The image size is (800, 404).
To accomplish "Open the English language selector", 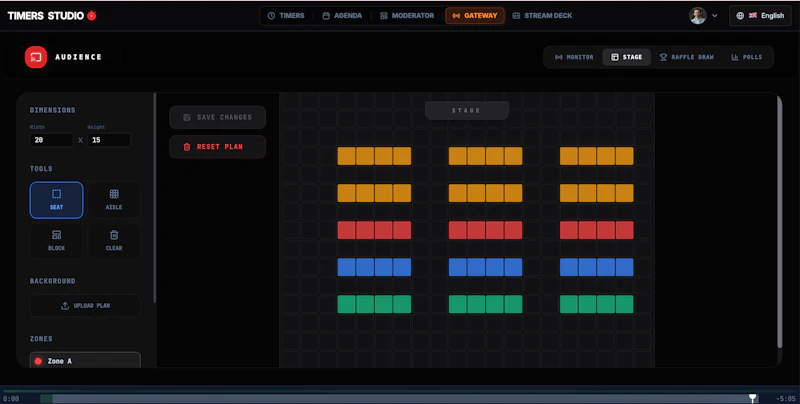I will 760,16.
